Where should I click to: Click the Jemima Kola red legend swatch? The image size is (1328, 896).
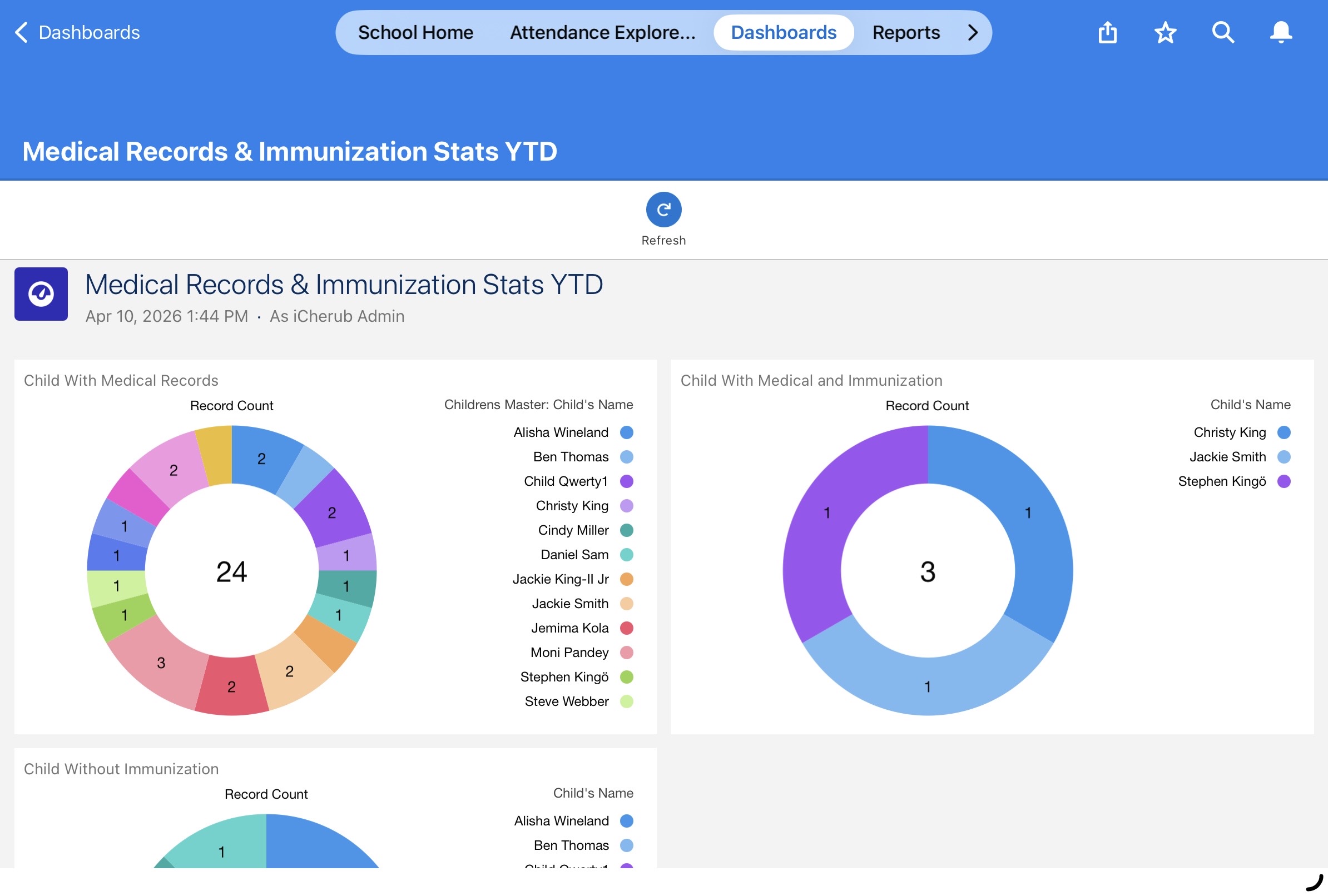[x=626, y=628]
